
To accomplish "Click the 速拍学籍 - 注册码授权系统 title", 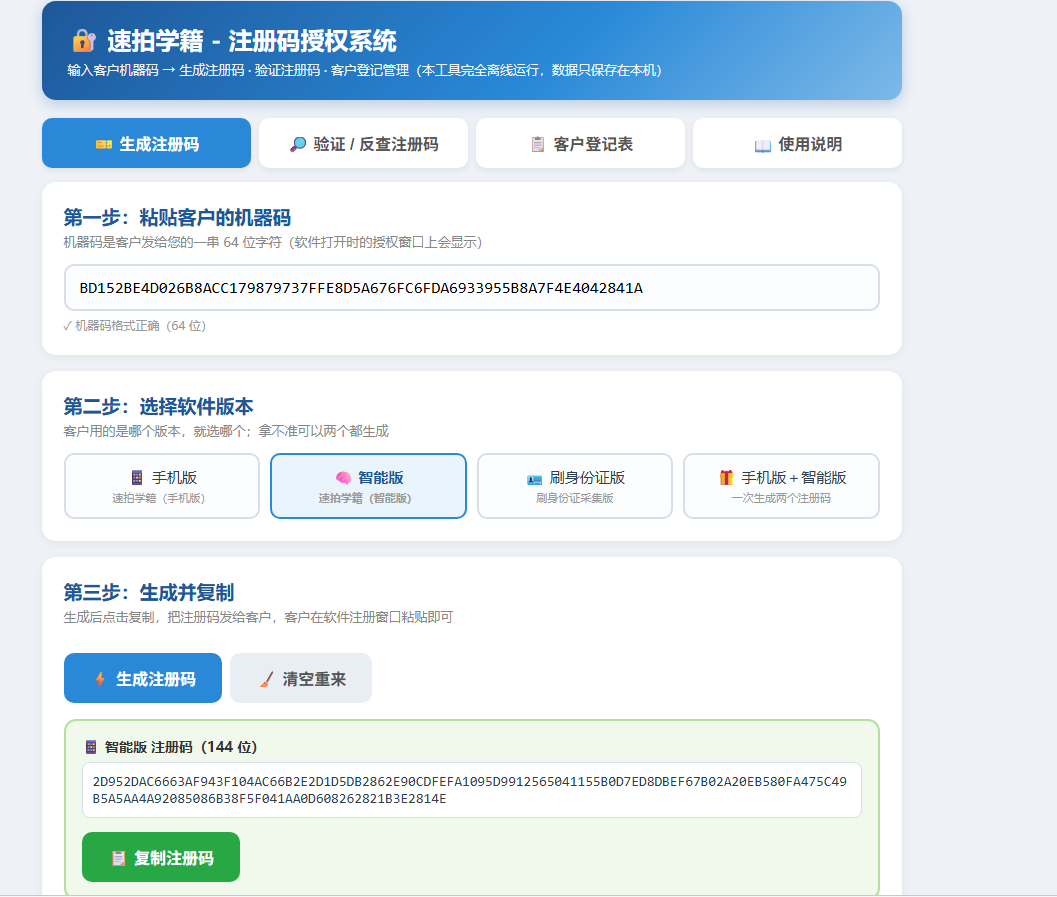I will (x=252, y=41).
